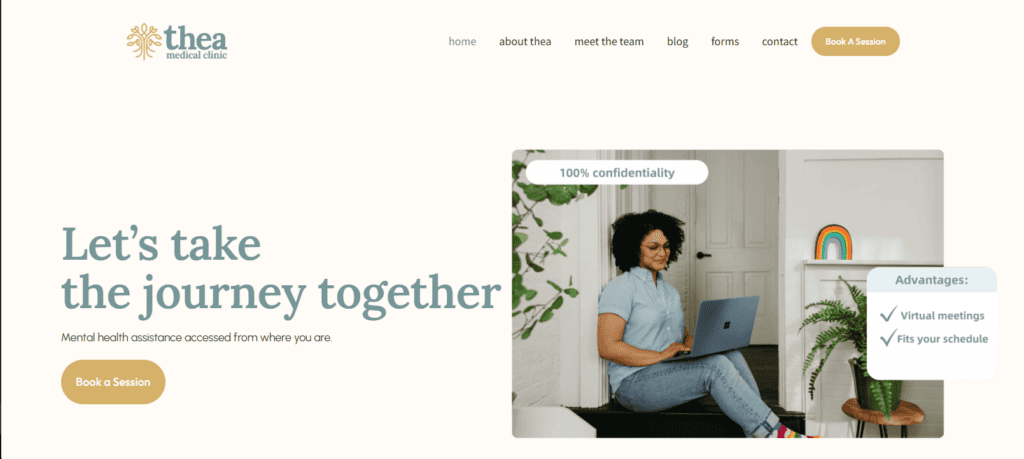Image resolution: width=1024 pixels, height=459 pixels.
Task: Click the Let's take the journey together headline
Action: tap(281, 268)
